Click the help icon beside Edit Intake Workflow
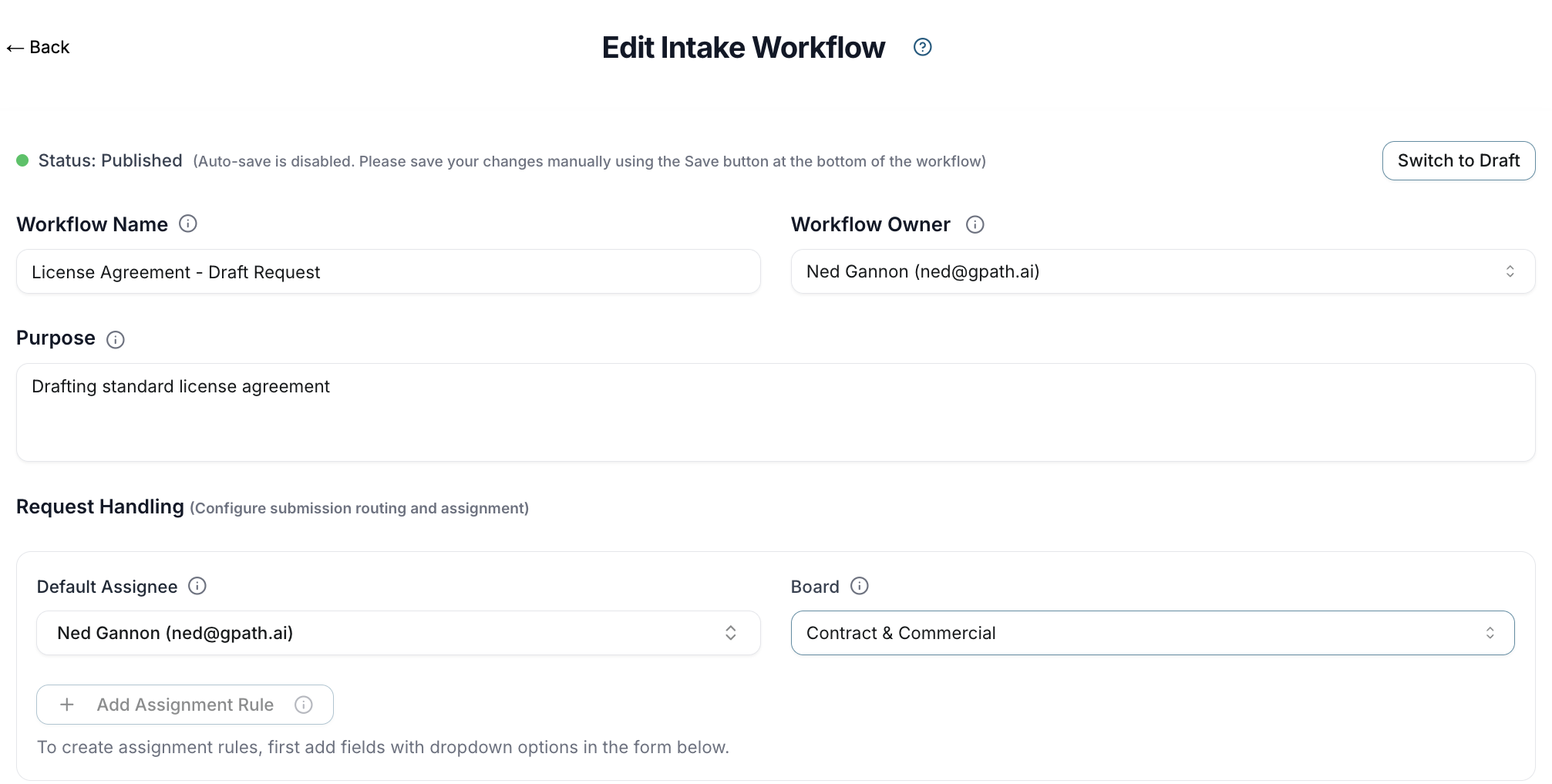The width and height of the screenshot is (1552, 784). click(922, 47)
